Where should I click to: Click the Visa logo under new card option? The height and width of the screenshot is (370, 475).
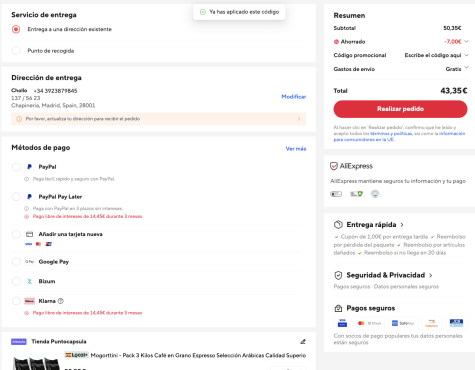click(x=28, y=244)
